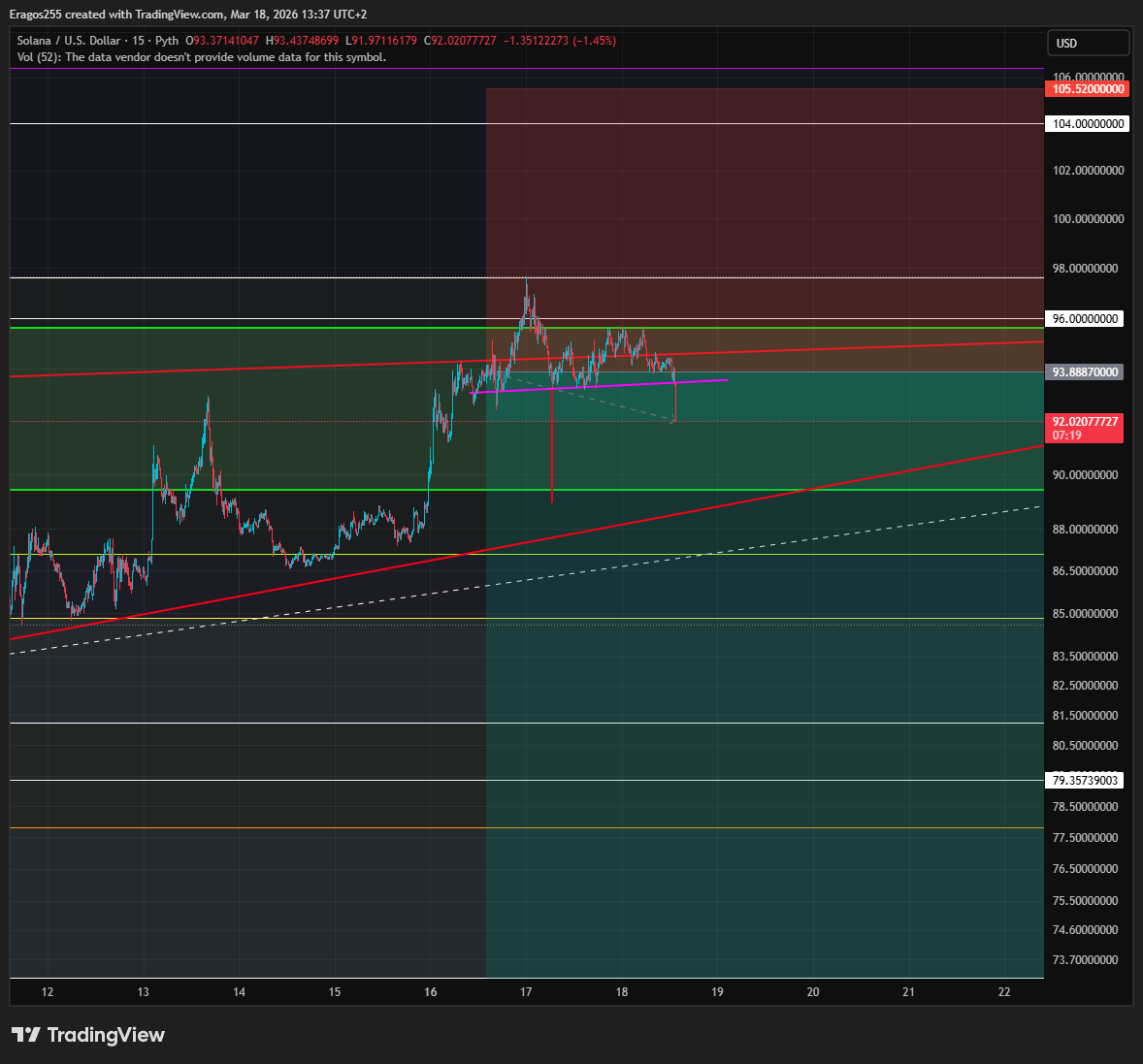The height and width of the screenshot is (1064, 1143).
Task: Click the 102.00000000 price scale value
Action: point(1088,170)
